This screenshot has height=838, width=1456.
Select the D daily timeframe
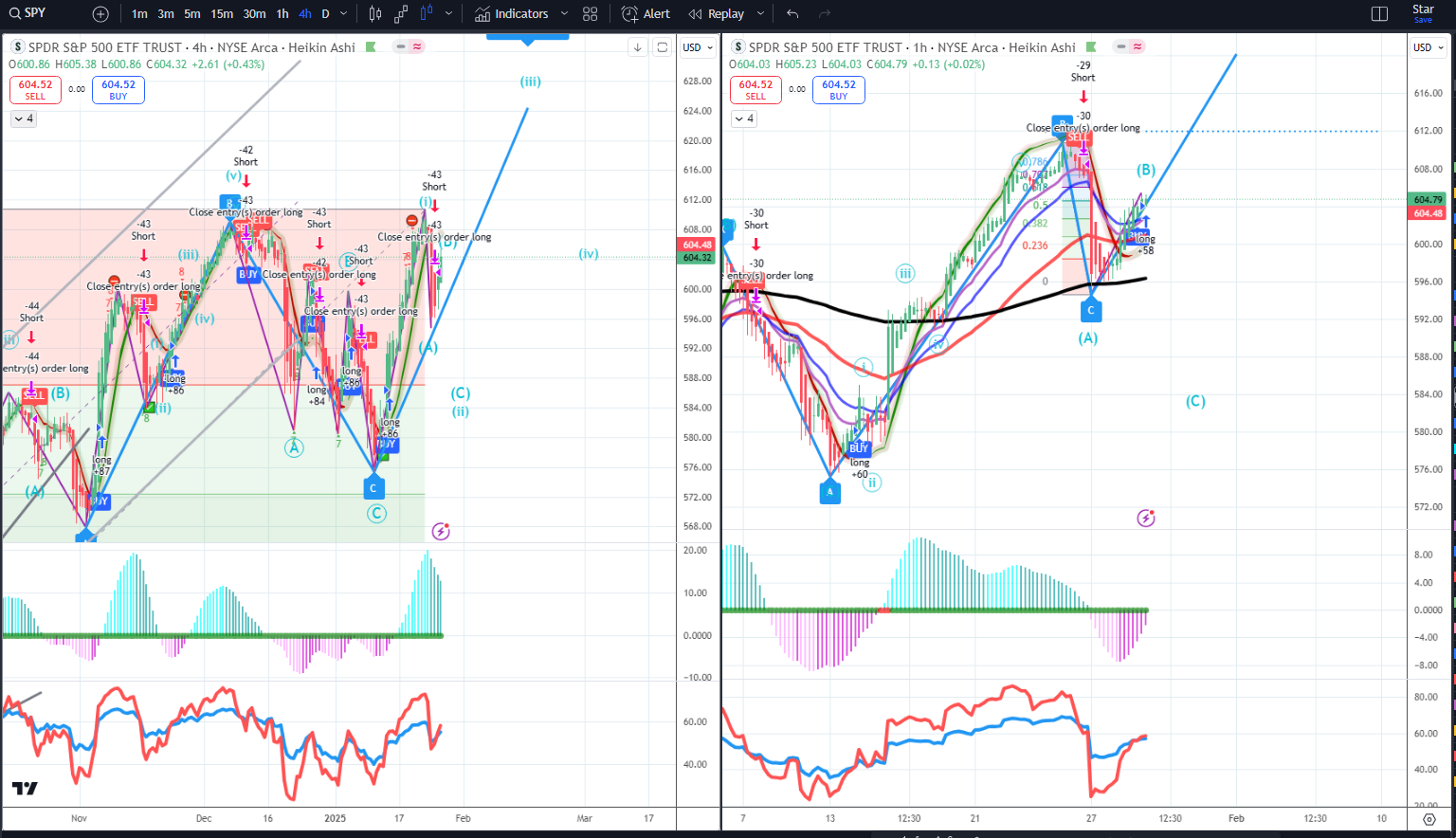coord(325,14)
